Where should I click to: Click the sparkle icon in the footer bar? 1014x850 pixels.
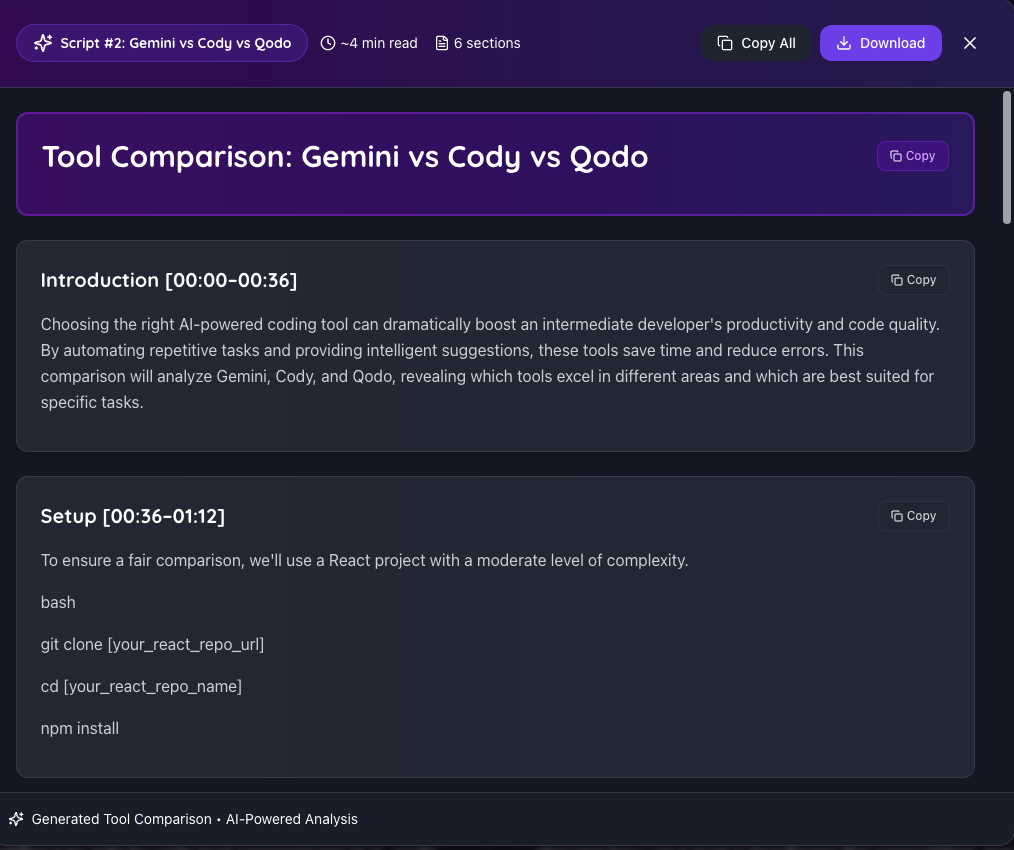(18, 819)
